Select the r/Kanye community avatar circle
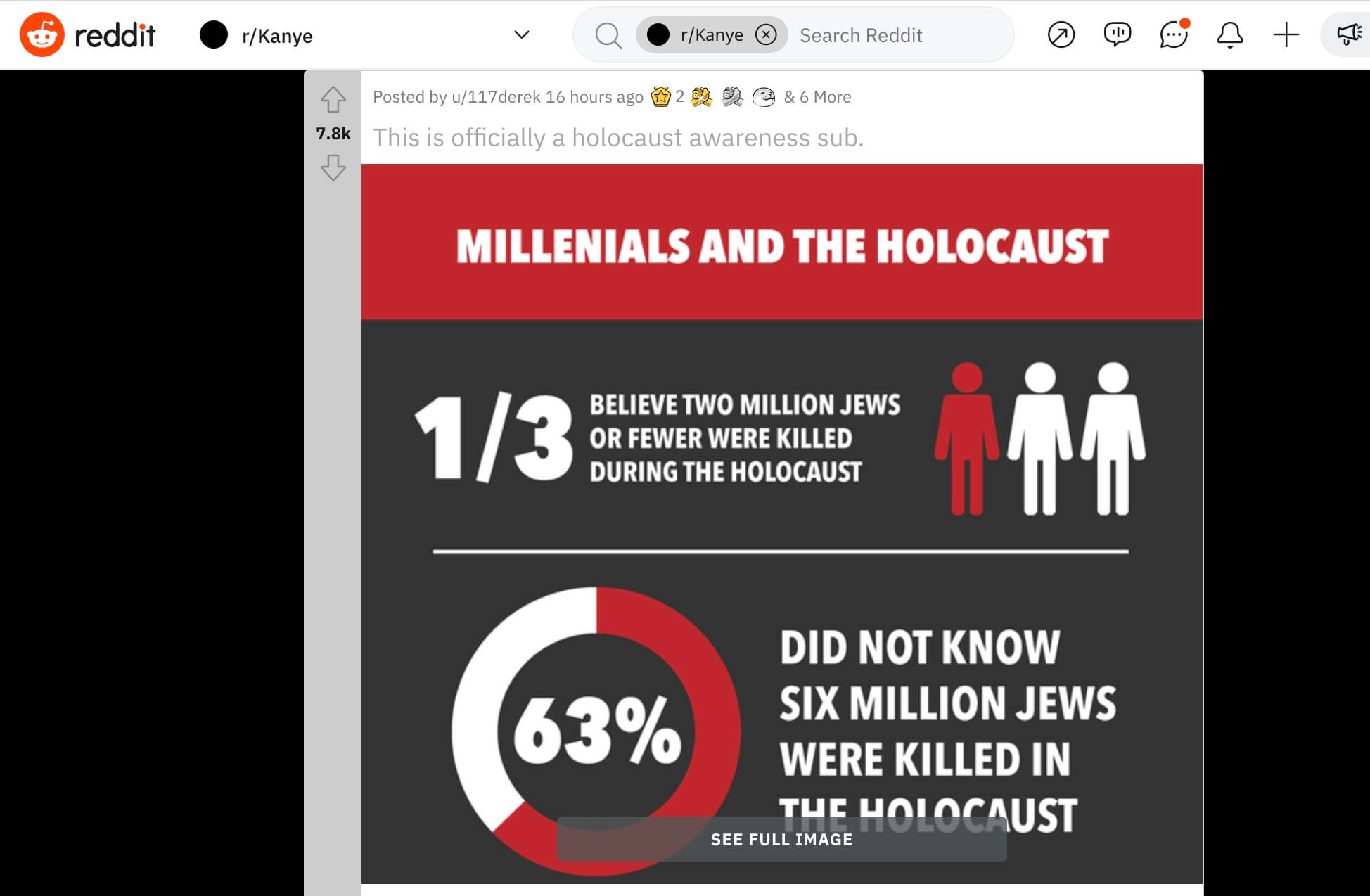Viewport: 1370px width, 896px height. point(214,34)
